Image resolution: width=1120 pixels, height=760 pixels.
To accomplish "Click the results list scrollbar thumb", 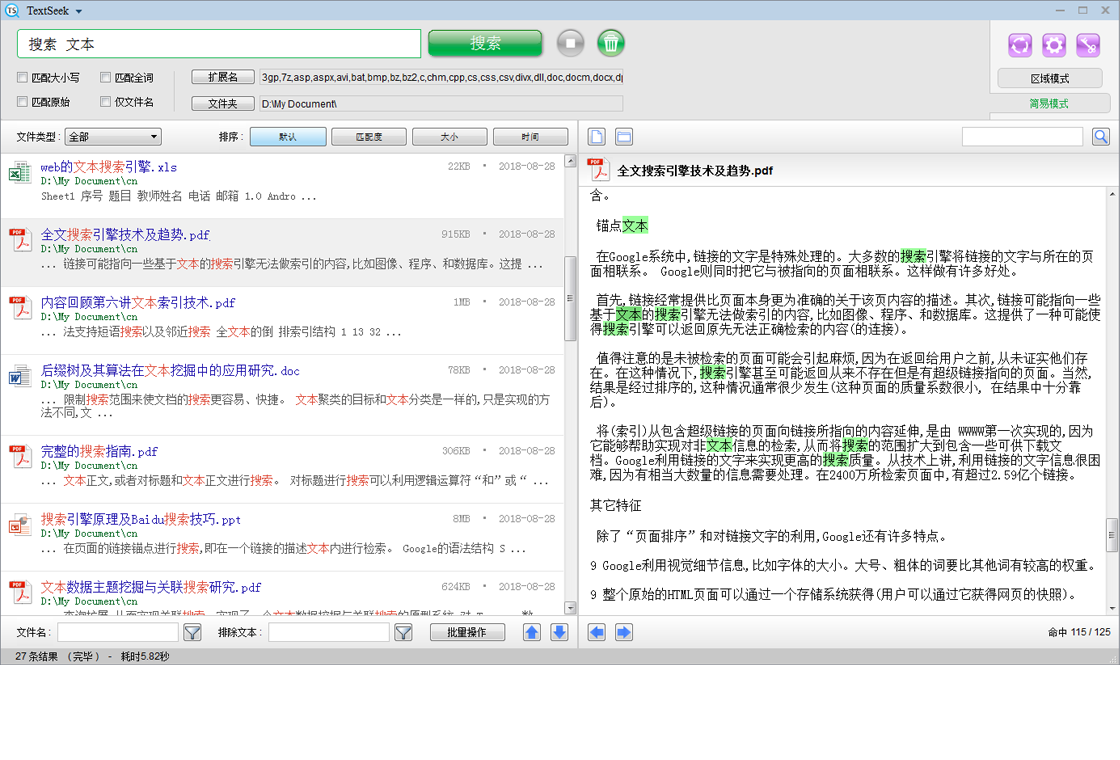I will point(570,298).
